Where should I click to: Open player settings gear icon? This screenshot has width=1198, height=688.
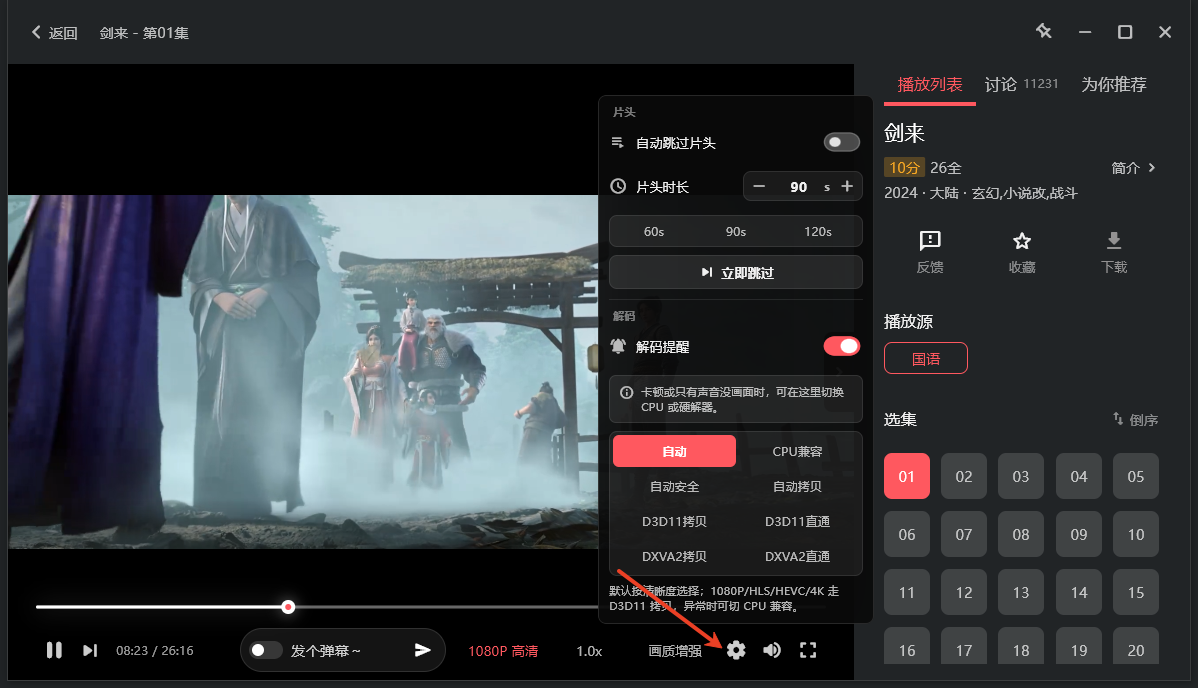pos(736,651)
